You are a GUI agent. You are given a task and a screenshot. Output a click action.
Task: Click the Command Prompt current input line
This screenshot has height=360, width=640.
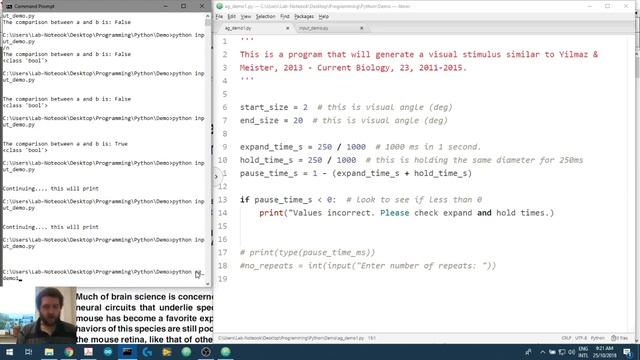104,275
